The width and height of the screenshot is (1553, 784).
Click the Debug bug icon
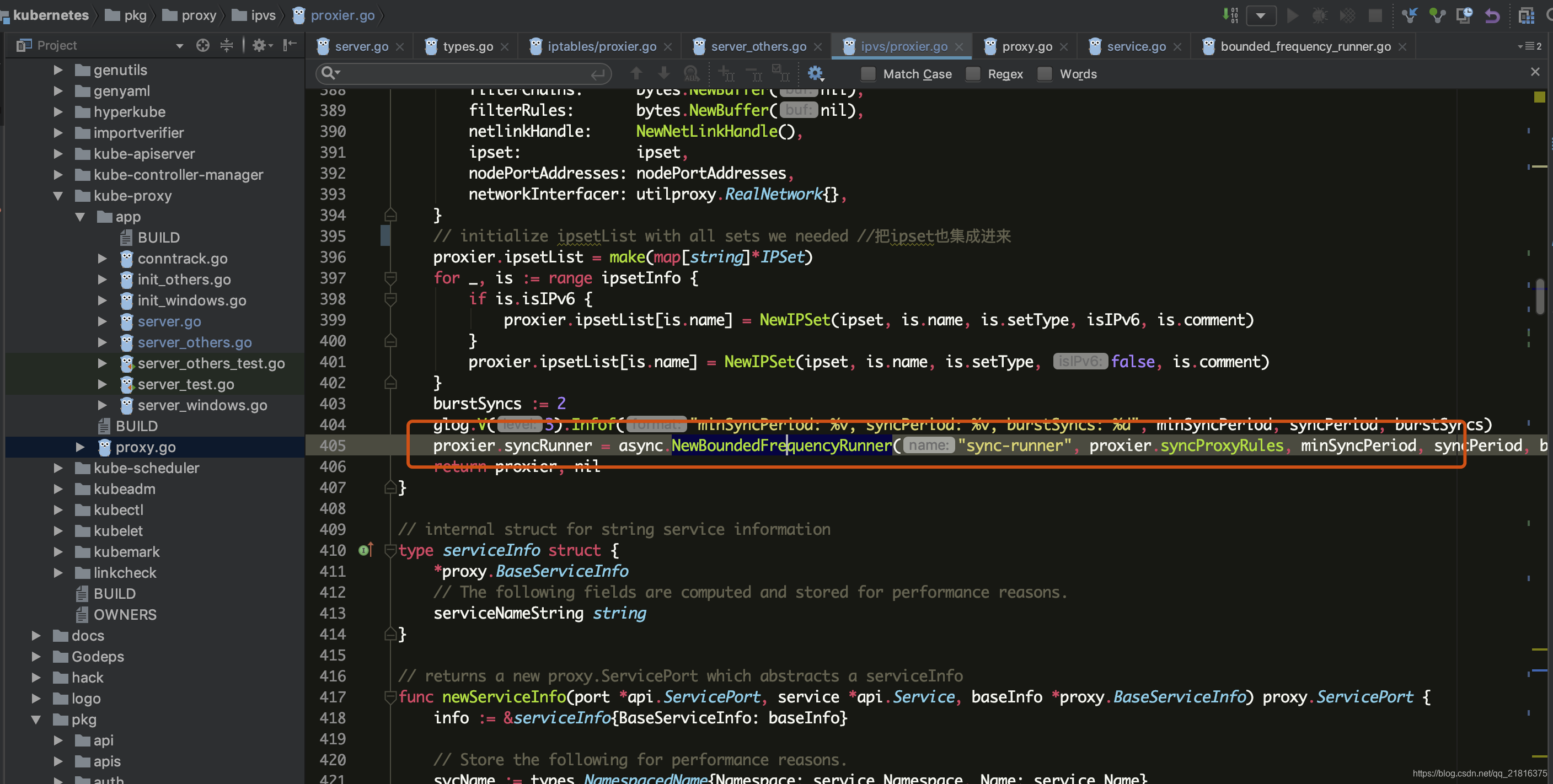tap(1320, 15)
